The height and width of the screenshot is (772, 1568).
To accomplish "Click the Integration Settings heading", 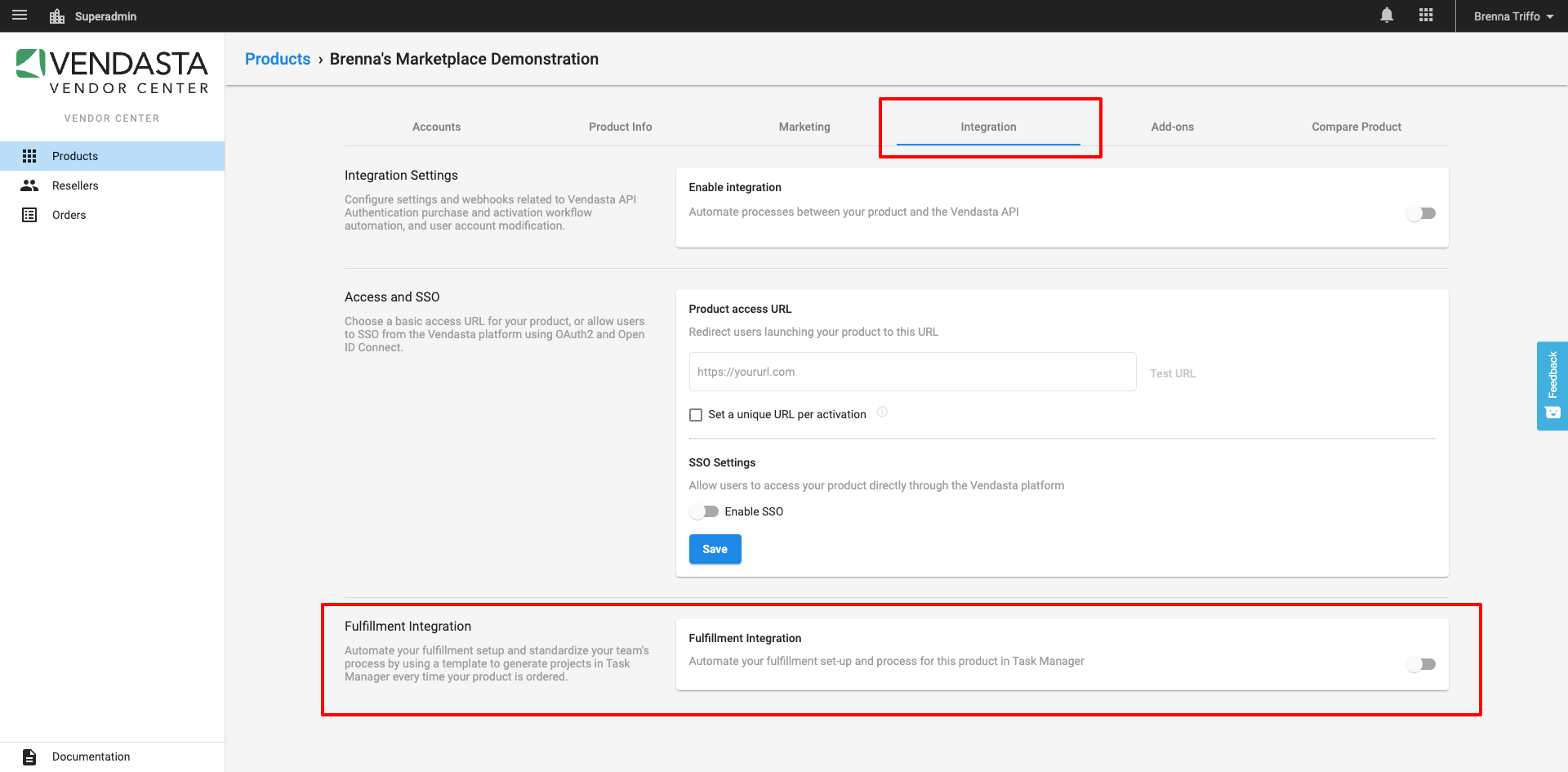I will click(x=401, y=175).
